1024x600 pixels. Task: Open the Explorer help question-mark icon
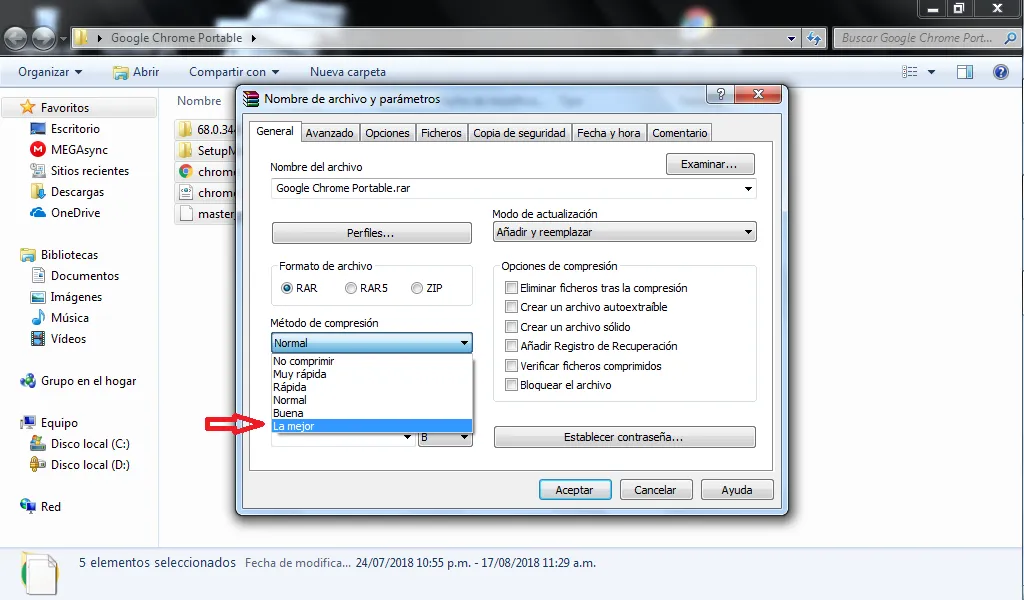click(x=1000, y=72)
